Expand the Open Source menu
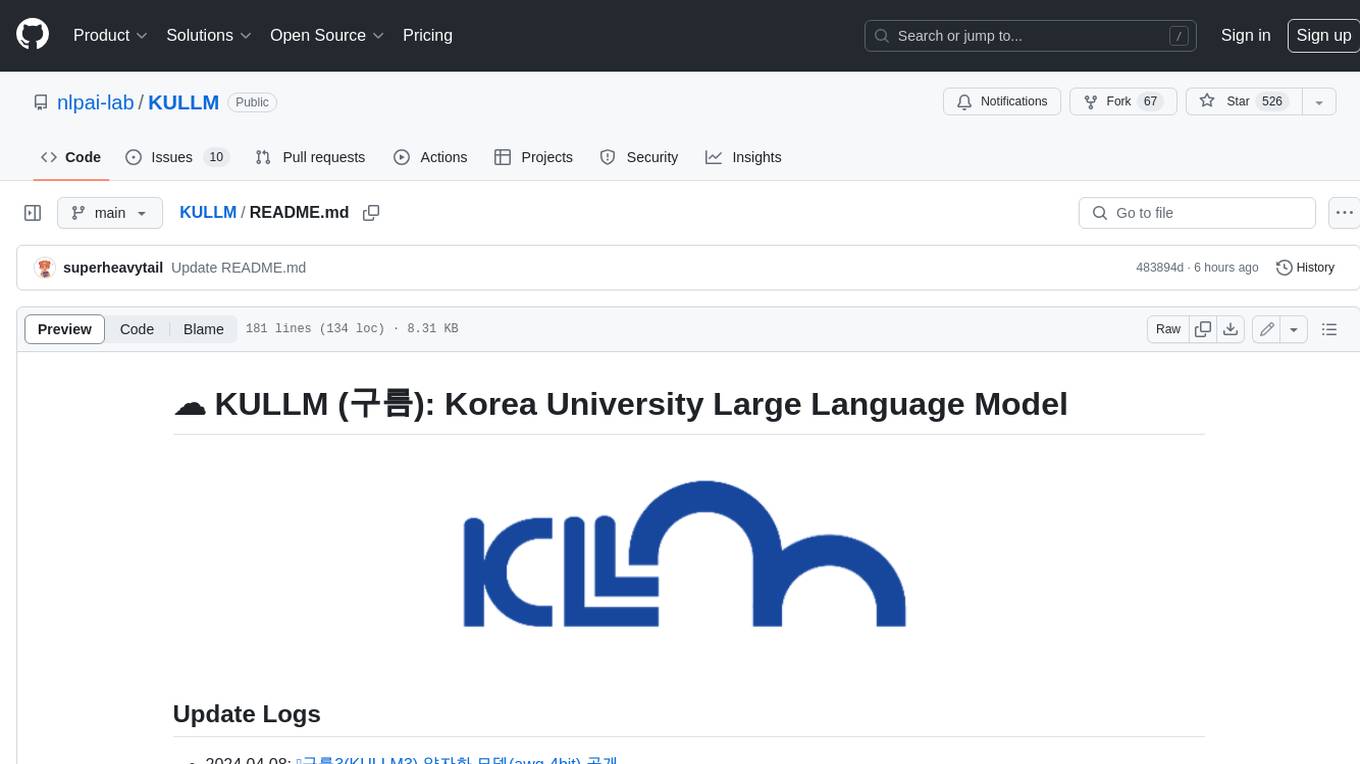The image size is (1360, 764). pos(327,35)
